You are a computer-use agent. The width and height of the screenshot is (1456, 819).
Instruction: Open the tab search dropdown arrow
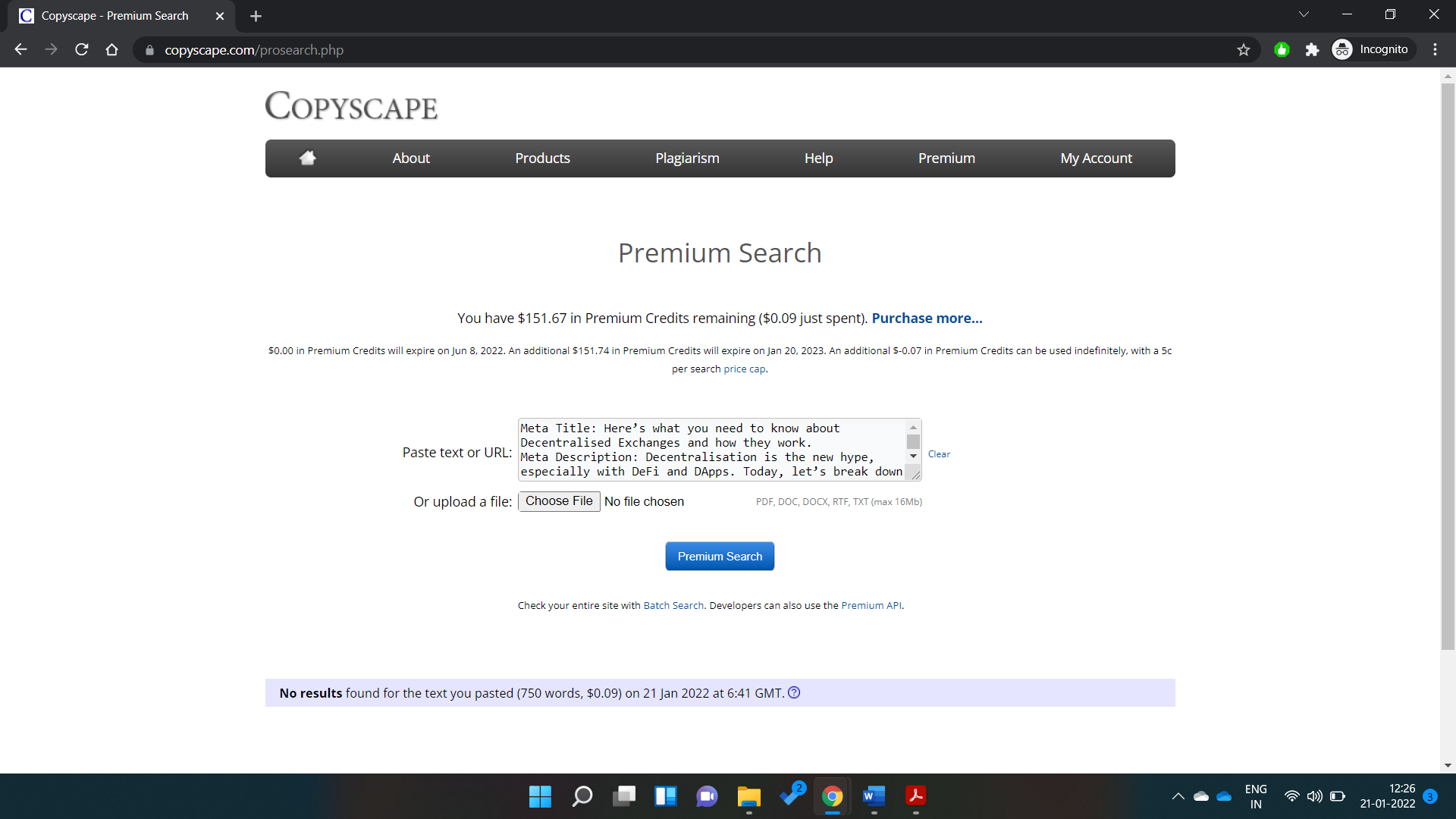click(x=1304, y=14)
